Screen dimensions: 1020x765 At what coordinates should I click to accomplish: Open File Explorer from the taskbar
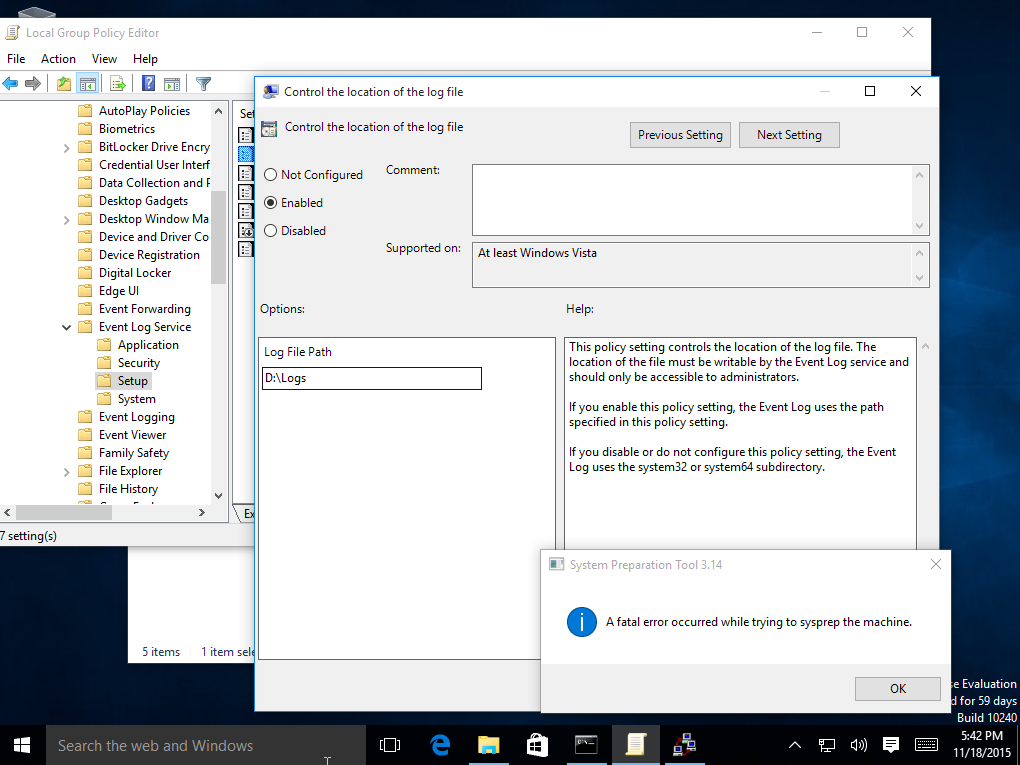click(489, 745)
